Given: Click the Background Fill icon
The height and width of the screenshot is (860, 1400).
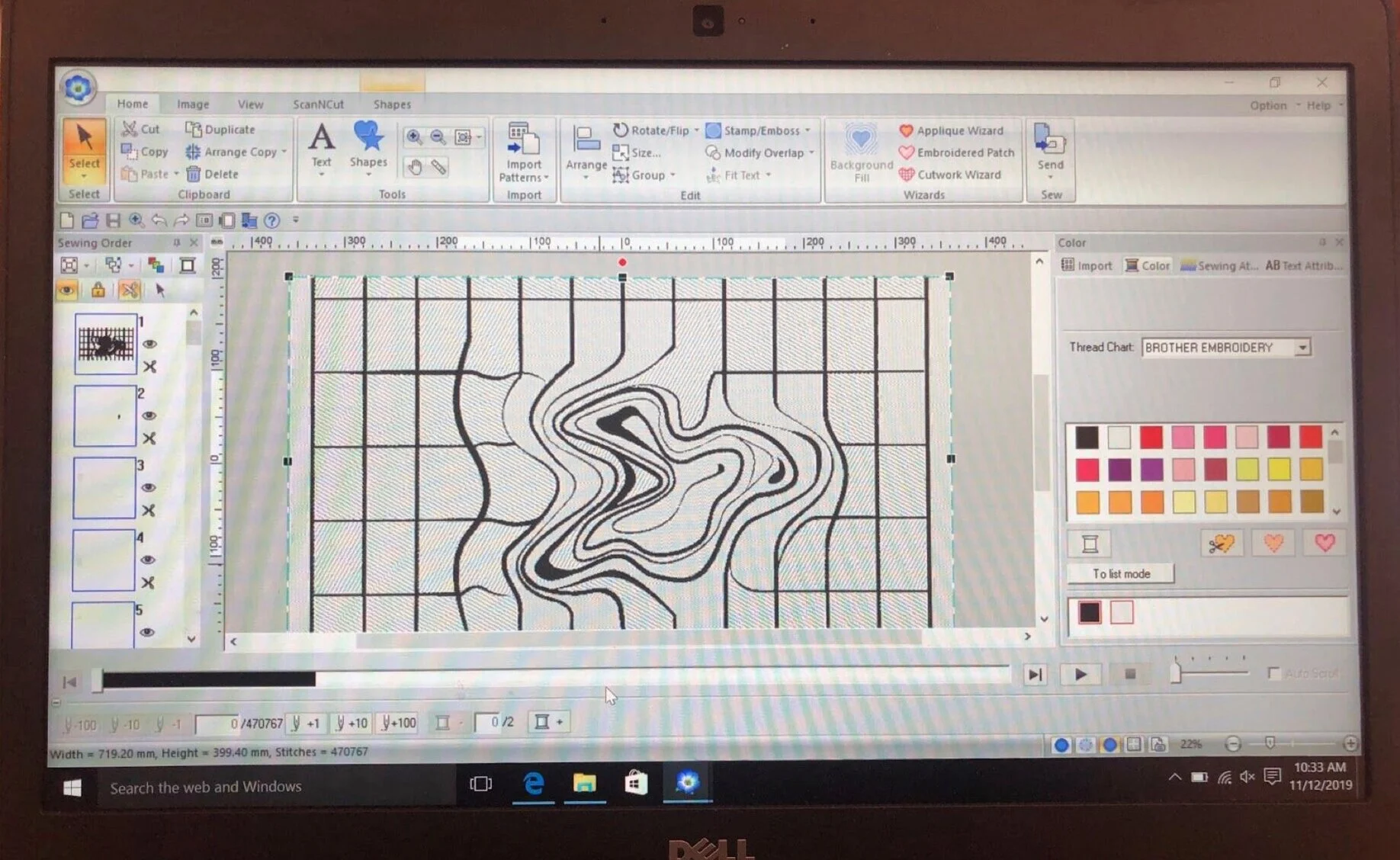Looking at the screenshot, I should [861, 141].
